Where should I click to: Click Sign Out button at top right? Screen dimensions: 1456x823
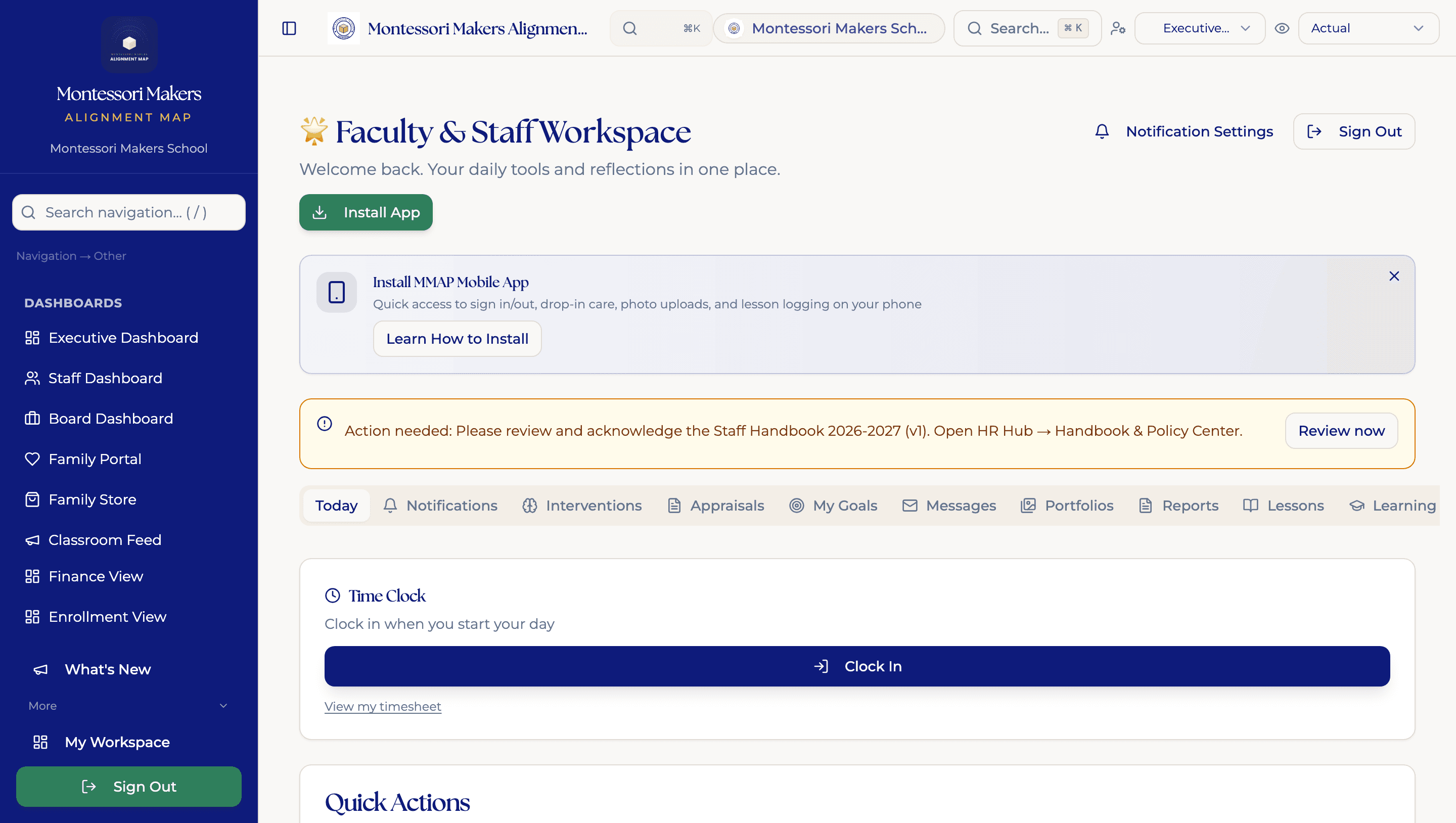(1354, 132)
